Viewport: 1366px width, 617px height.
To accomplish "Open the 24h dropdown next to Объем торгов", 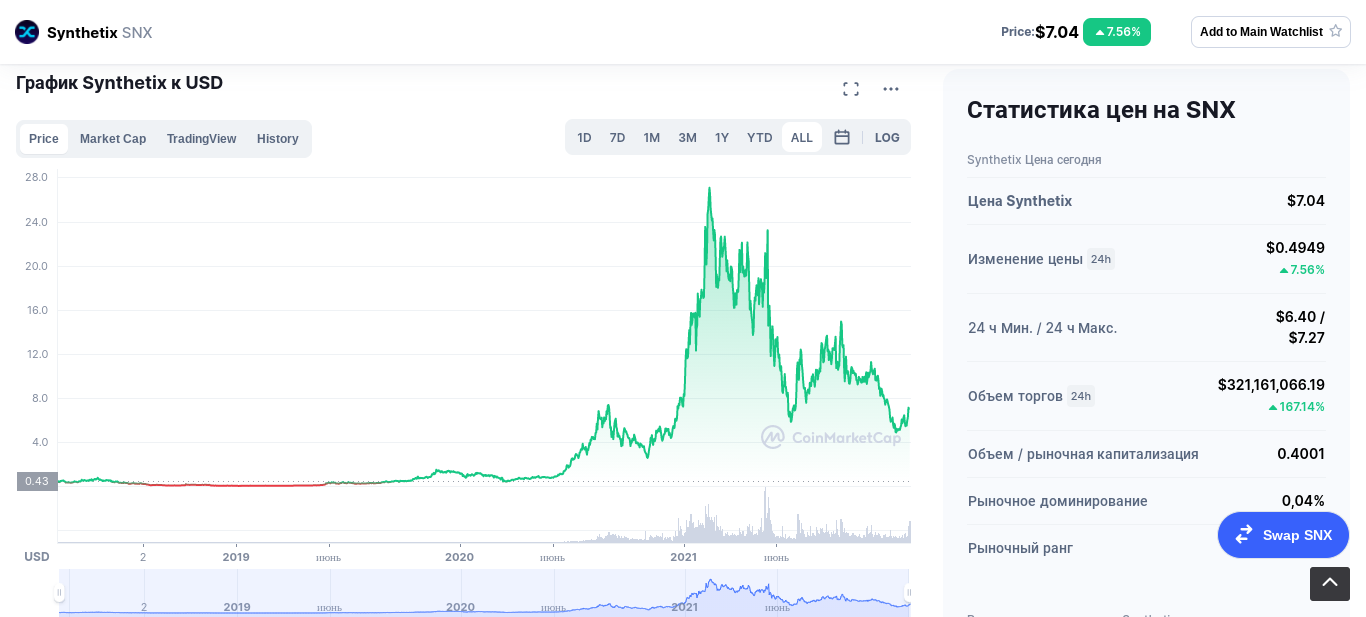I will pos(1081,396).
